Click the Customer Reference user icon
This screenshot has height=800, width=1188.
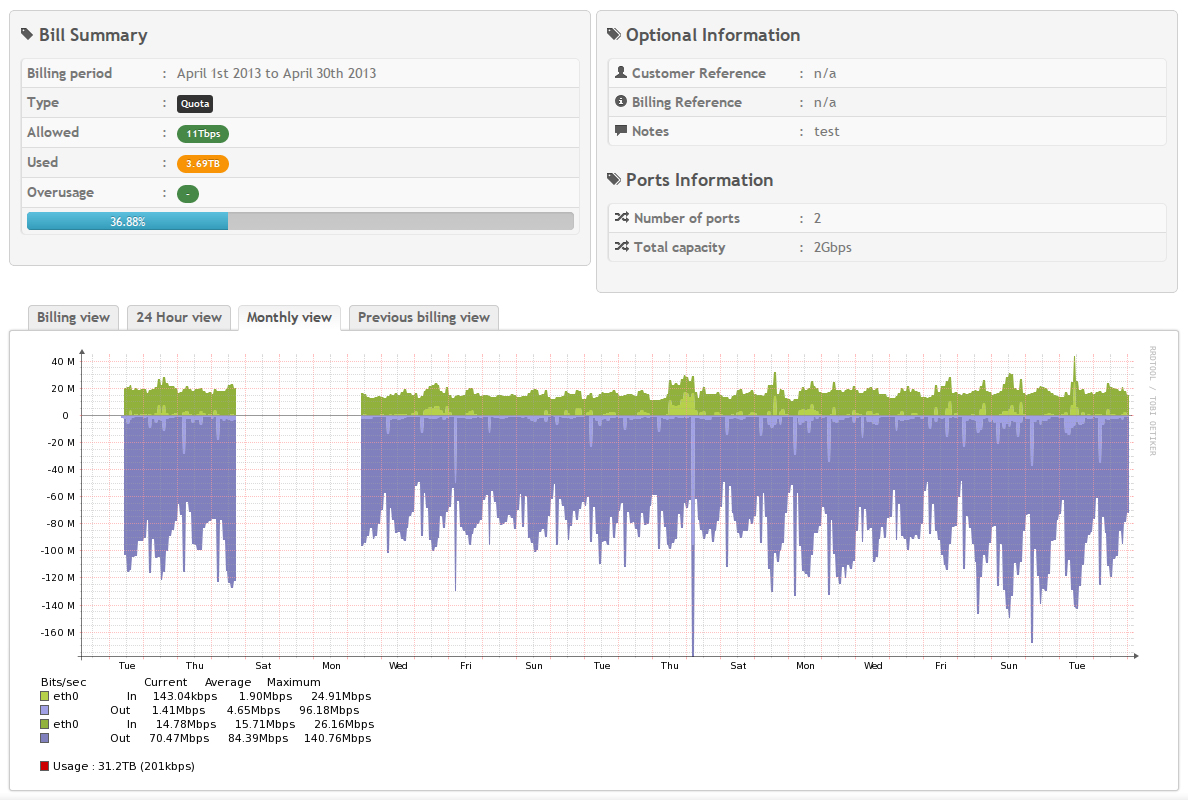tap(621, 73)
